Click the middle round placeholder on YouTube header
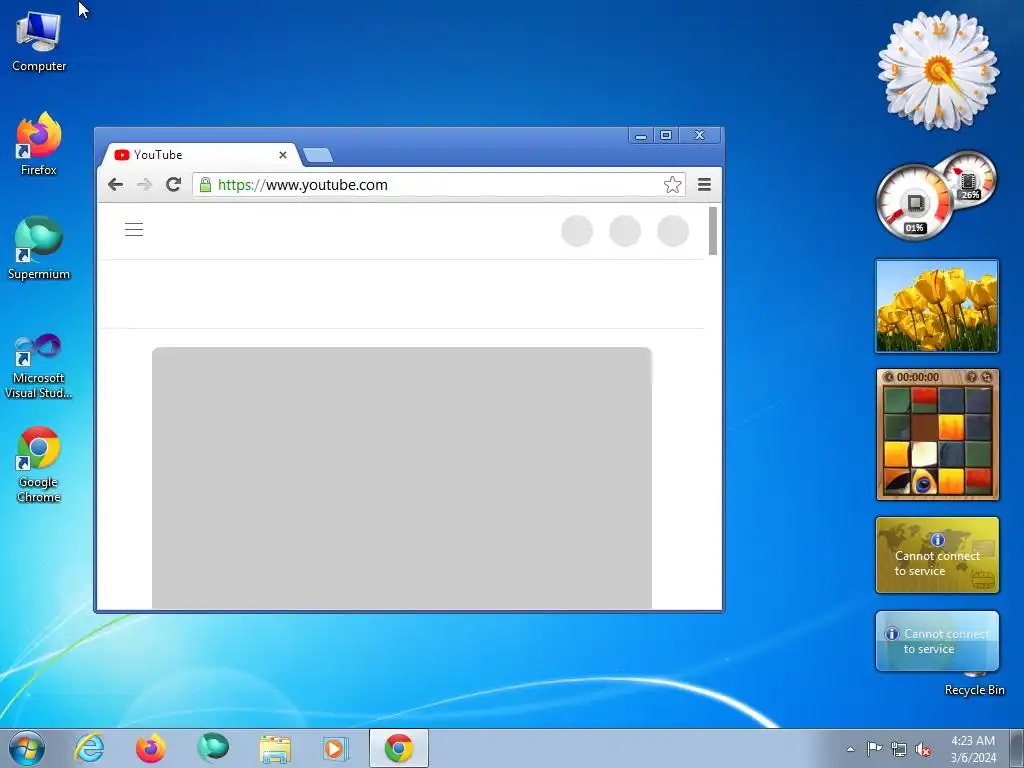Image resolution: width=1024 pixels, height=768 pixels. (x=625, y=231)
